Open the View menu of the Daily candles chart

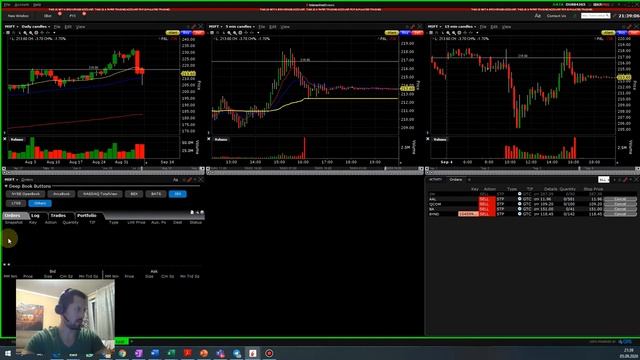pyautogui.click(x=81, y=27)
